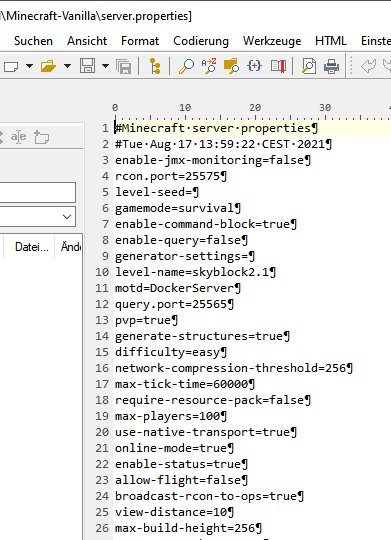Click line 'gamemode=survival'

click(x=178, y=208)
